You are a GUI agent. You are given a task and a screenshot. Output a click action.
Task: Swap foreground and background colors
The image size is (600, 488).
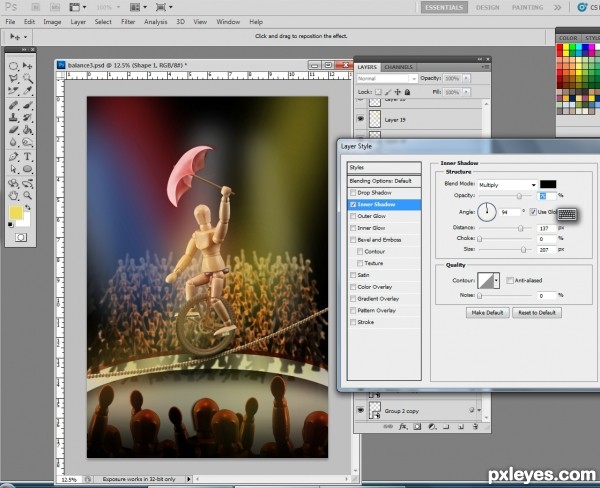pos(28,207)
